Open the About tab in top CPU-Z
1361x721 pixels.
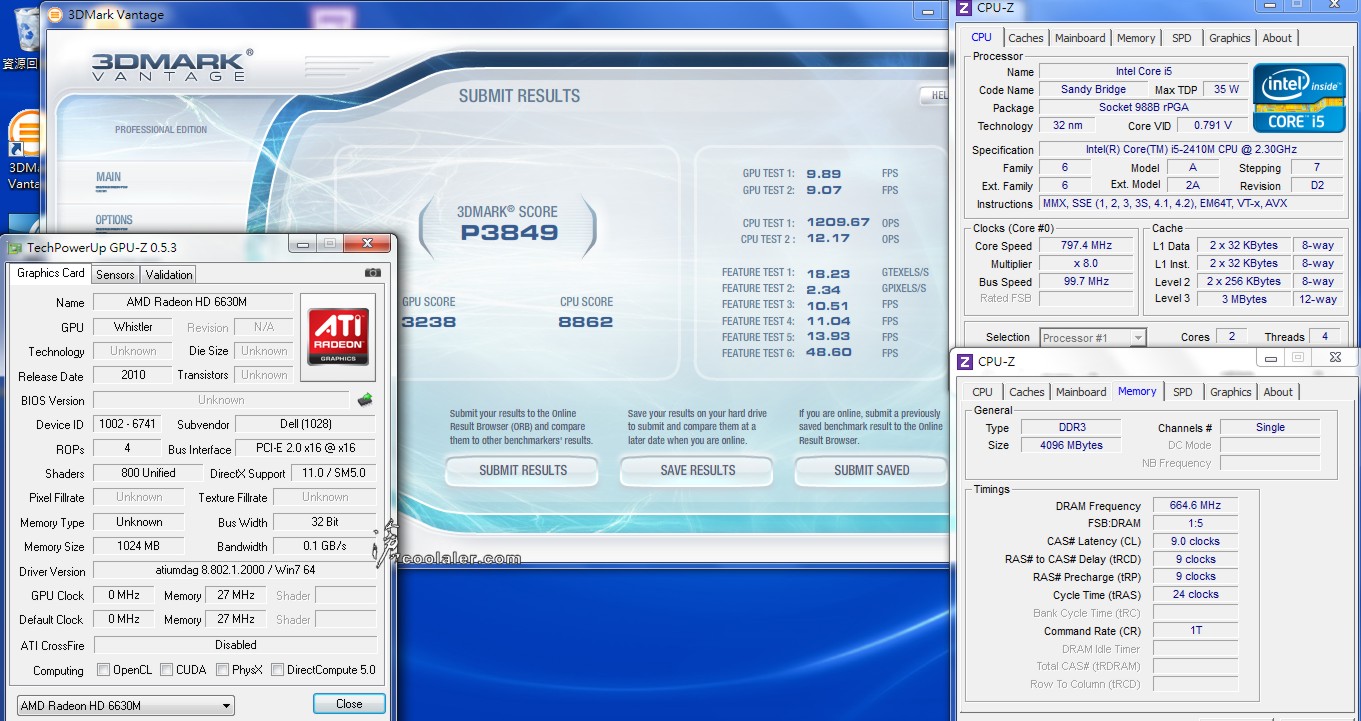click(1277, 38)
